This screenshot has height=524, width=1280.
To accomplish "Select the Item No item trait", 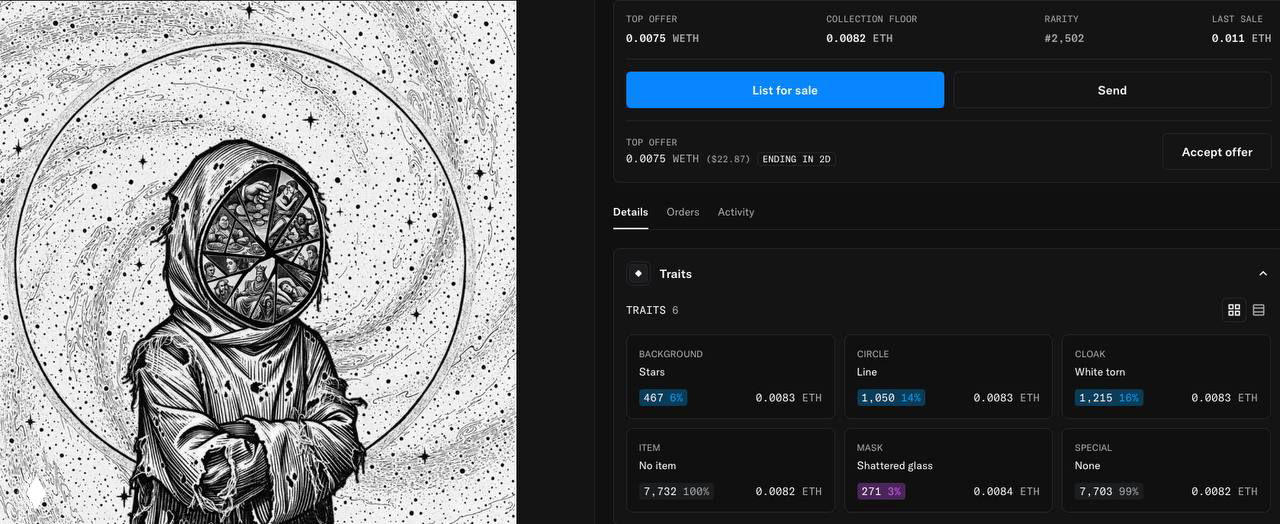I will pos(730,470).
